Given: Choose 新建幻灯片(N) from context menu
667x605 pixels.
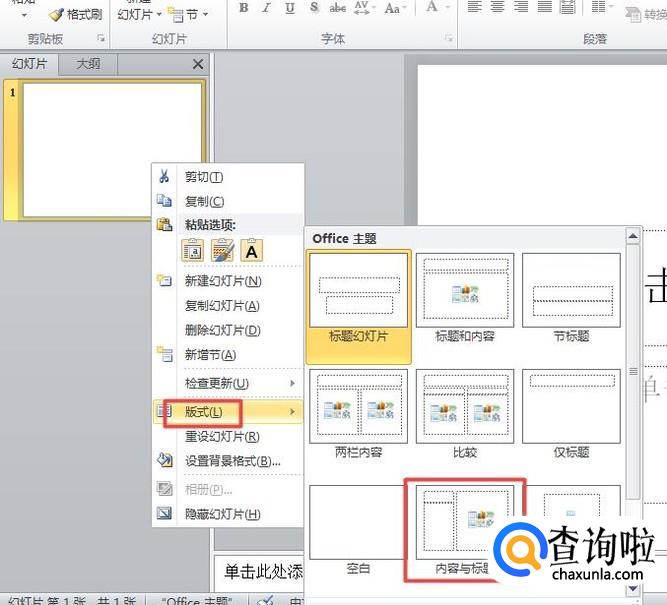Looking at the screenshot, I should [228, 281].
